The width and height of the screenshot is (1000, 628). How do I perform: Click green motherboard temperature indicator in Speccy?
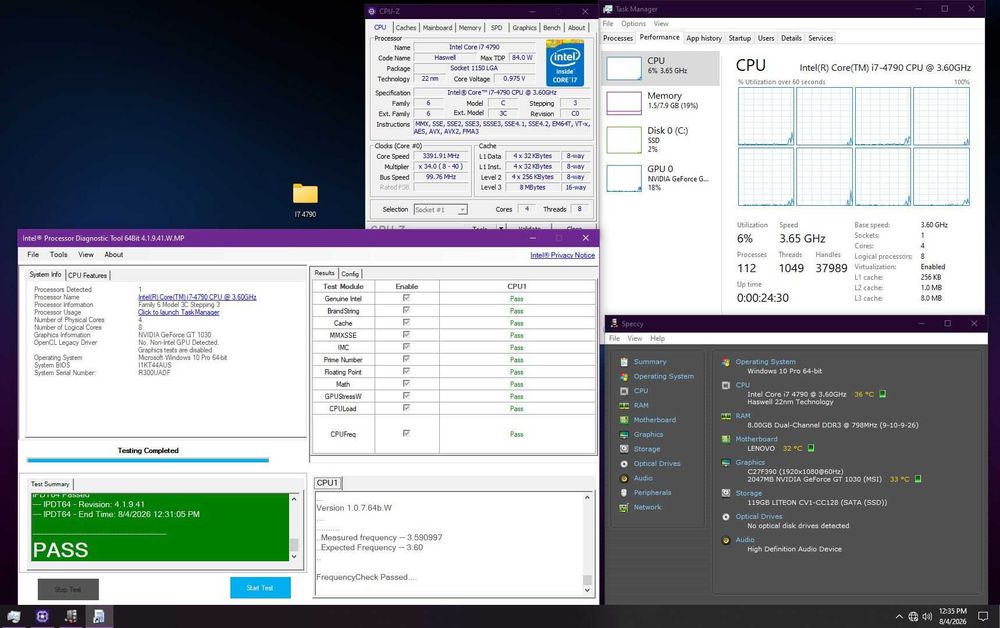[x=811, y=448]
